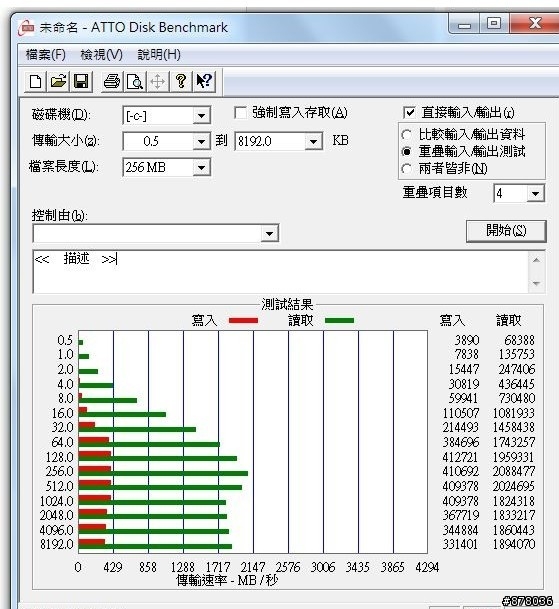Click the 開始(S) start button
The width and height of the screenshot is (559, 609).
[506, 231]
